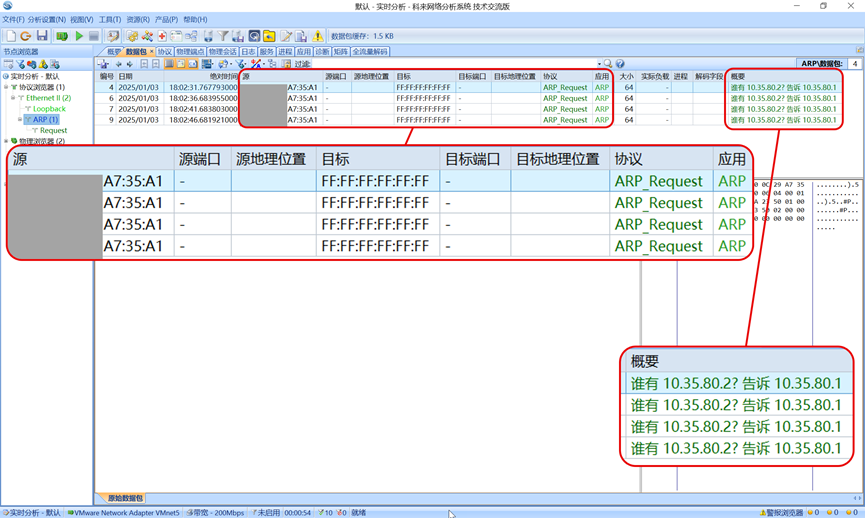Viewport: 865px width, 518px height.
Task: Switch to the 物理会话 tab
Action: click(x=222, y=51)
